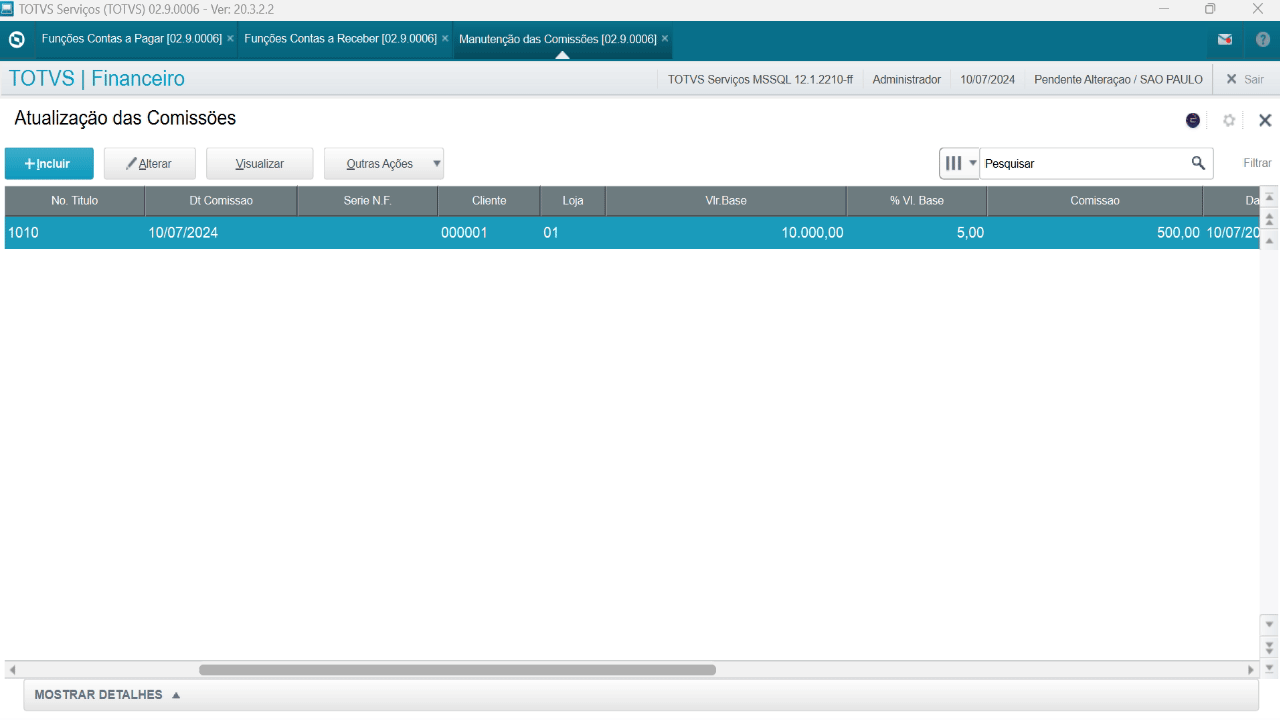Viewport: 1280px width, 720px height.
Task: Select the 500,00 commission cell
Action: point(1095,233)
